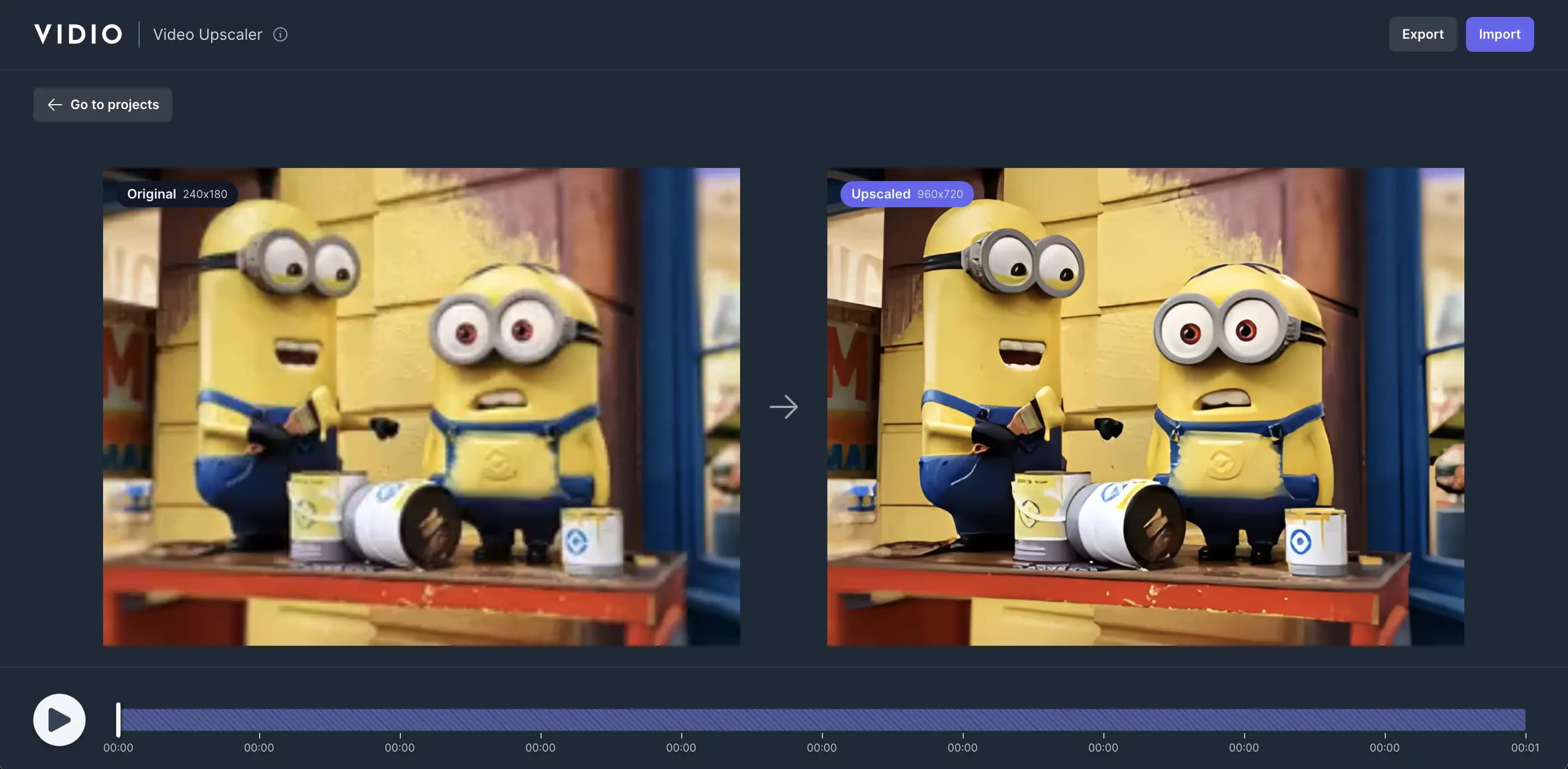Select the play triangle icon
1568x769 pixels.
(60, 720)
